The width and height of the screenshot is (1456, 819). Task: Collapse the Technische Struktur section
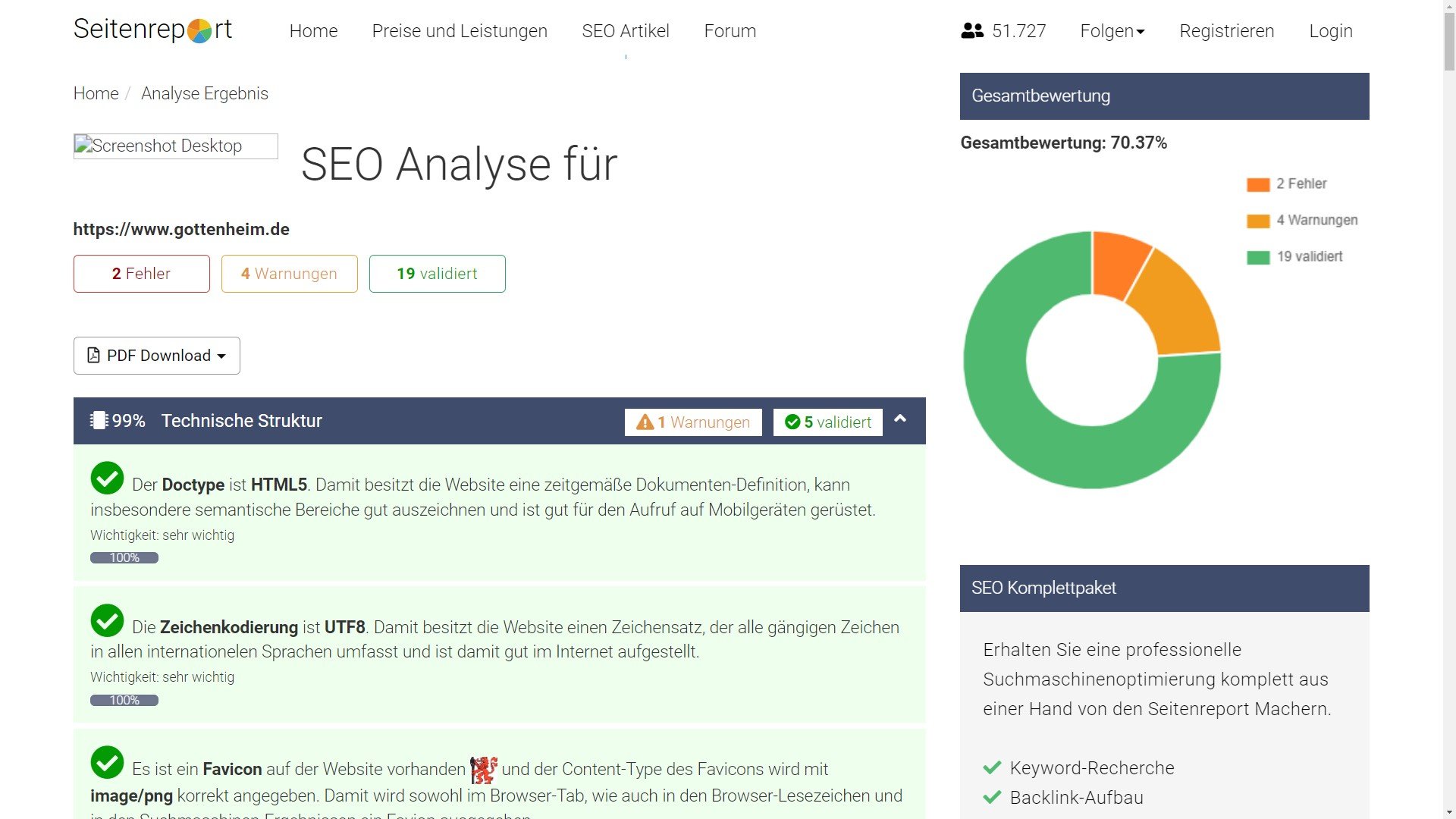click(900, 419)
